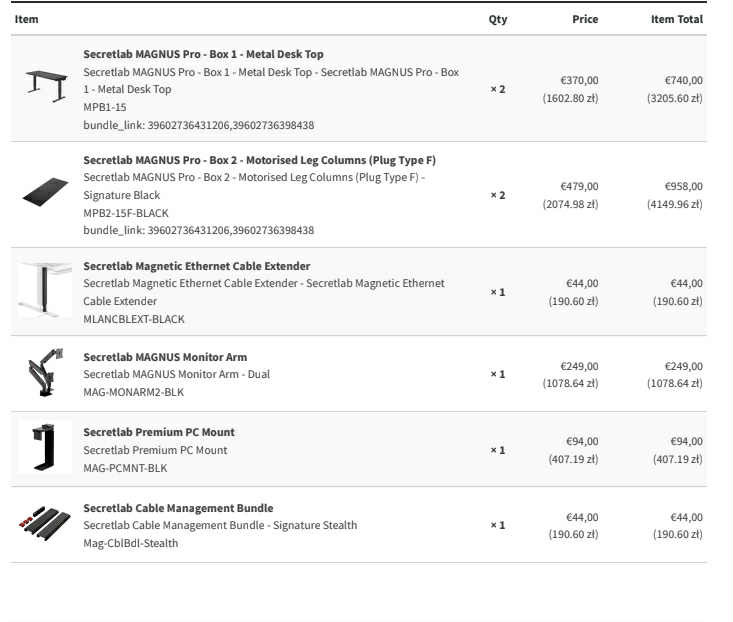The width and height of the screenshot is (733, 622).
Task: Click the €958,00 item total
Action: point(683,186)
